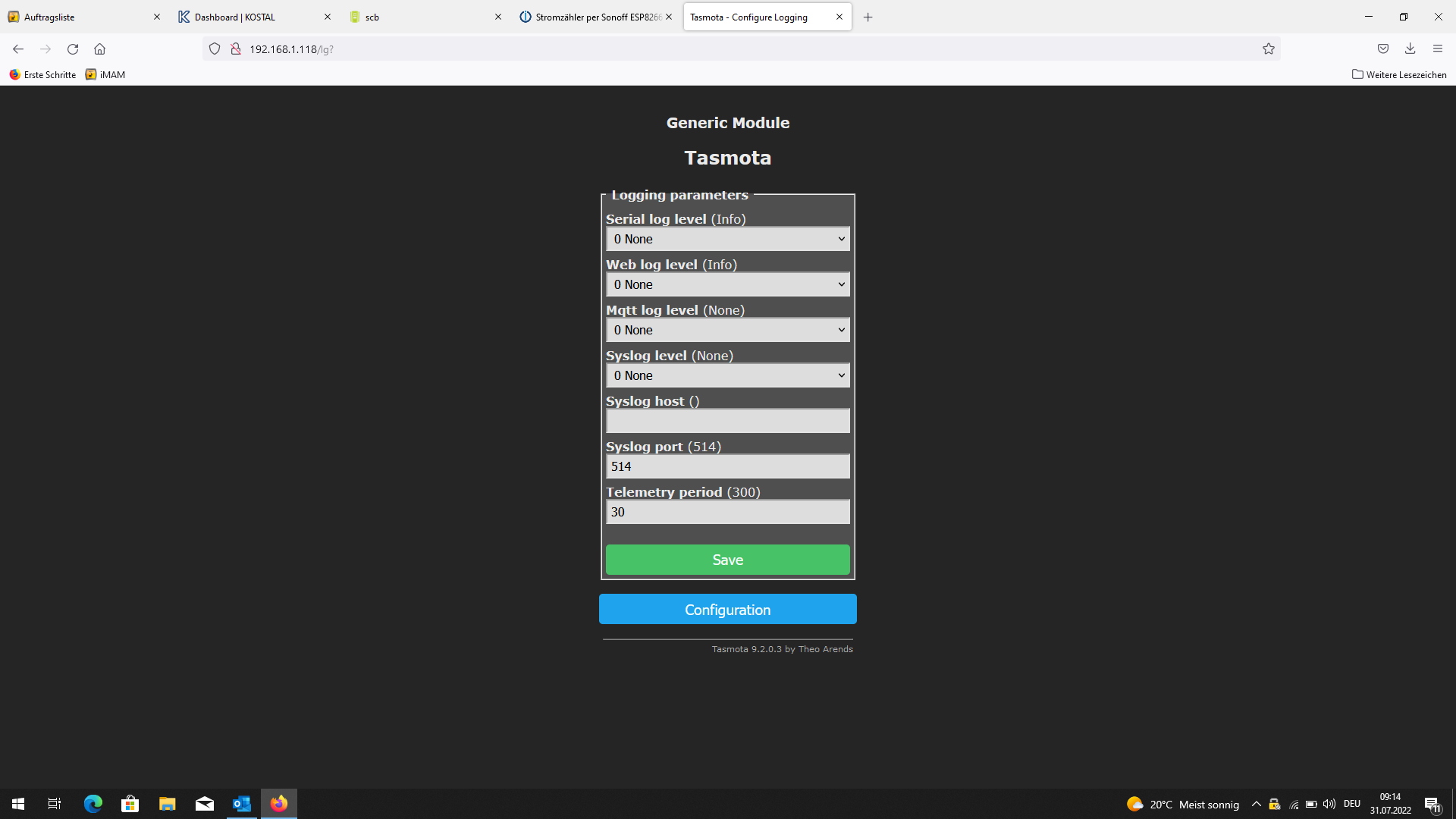Image resolution: width=1456 pixels, height=819 pixels.
Task: Open File Explorer from the taskbar
Action: coord(167,804)
